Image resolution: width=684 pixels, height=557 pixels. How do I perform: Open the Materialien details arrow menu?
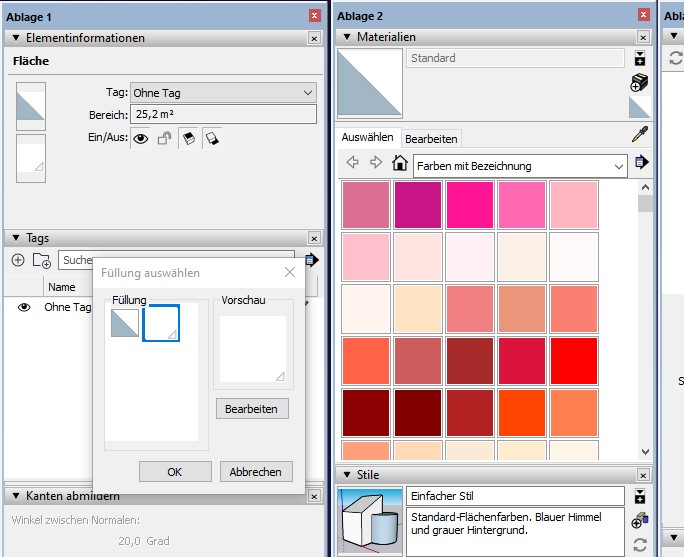point(641,162)
